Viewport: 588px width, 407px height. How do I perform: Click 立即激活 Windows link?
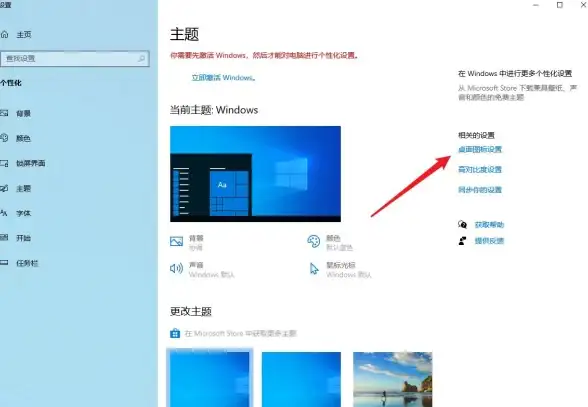(x=224, y=78)
